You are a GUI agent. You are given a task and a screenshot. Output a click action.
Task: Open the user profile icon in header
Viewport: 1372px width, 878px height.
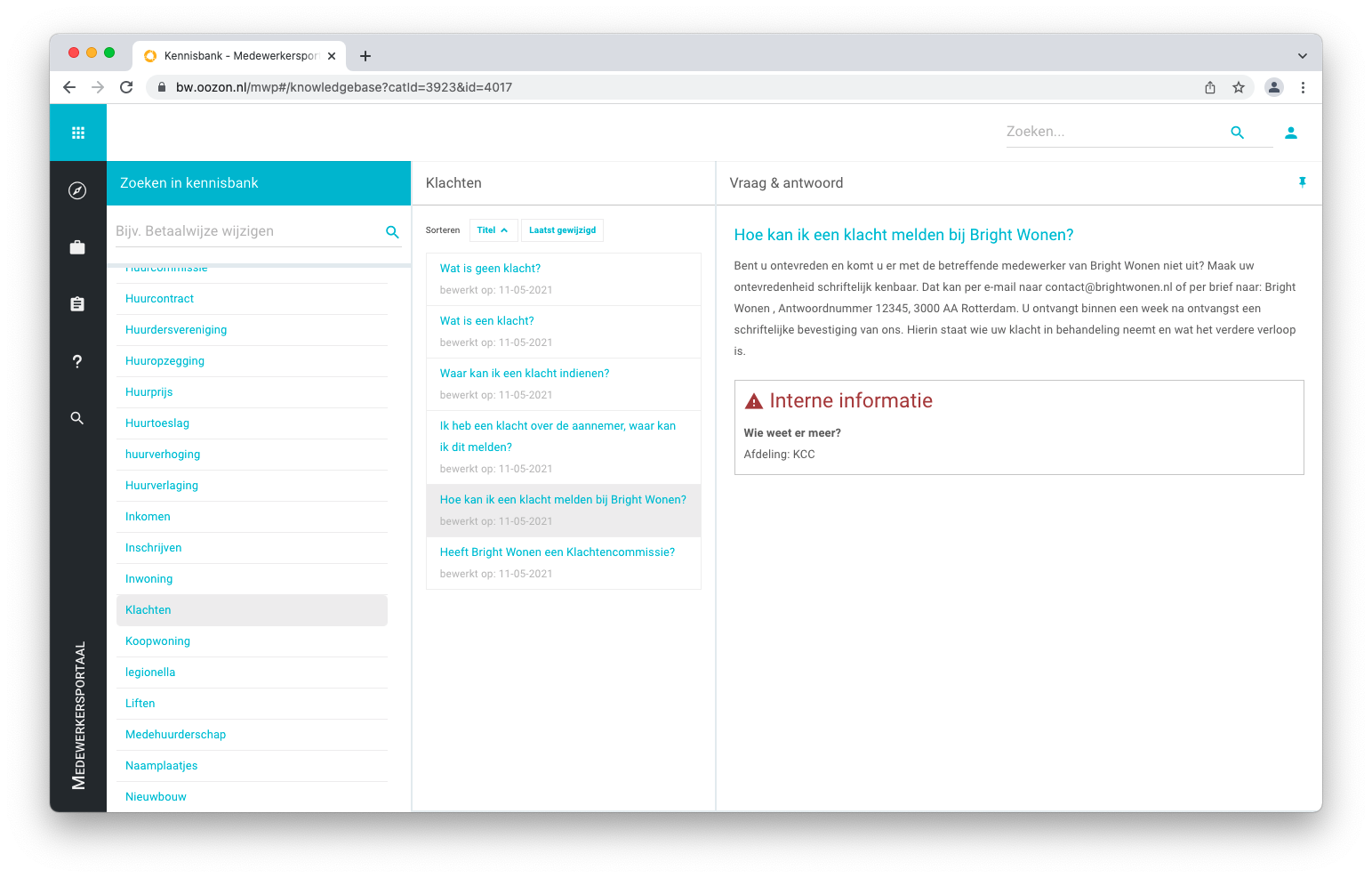coord(1291,133)
